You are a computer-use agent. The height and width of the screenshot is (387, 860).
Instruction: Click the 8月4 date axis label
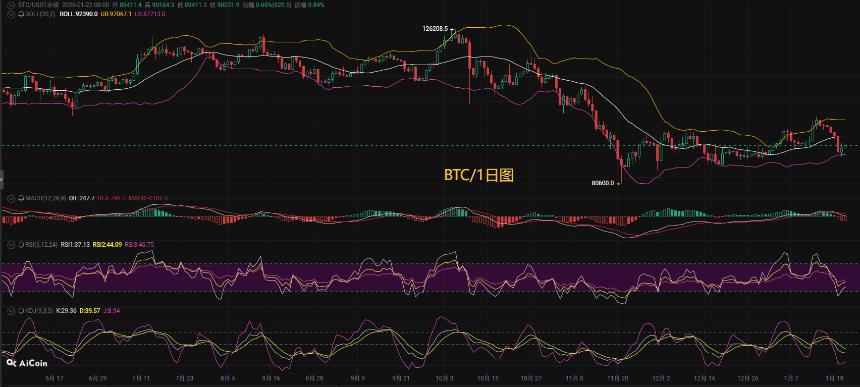pos(228,378)
